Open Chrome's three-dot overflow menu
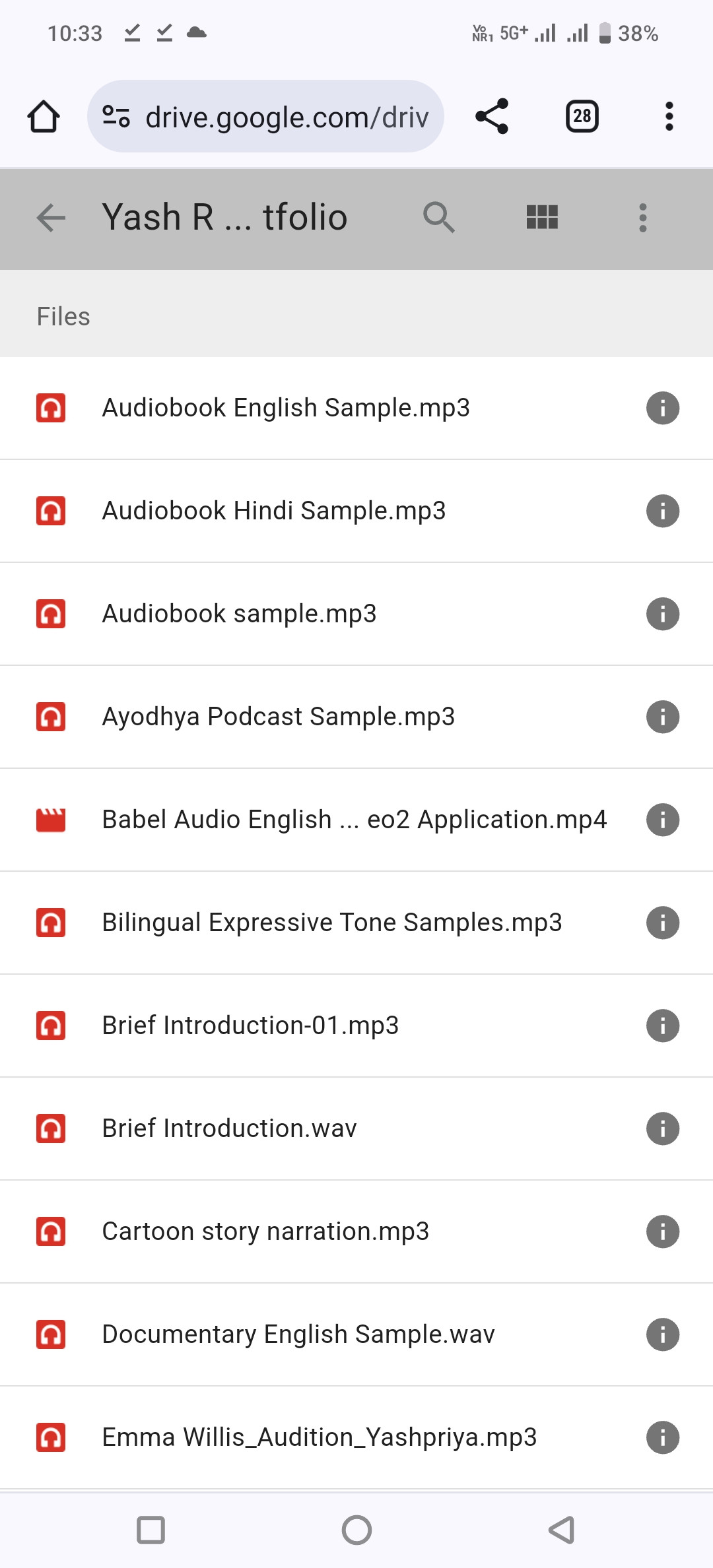The width and height of the screenshot is (713, 1568). click(x=669, y=117)
